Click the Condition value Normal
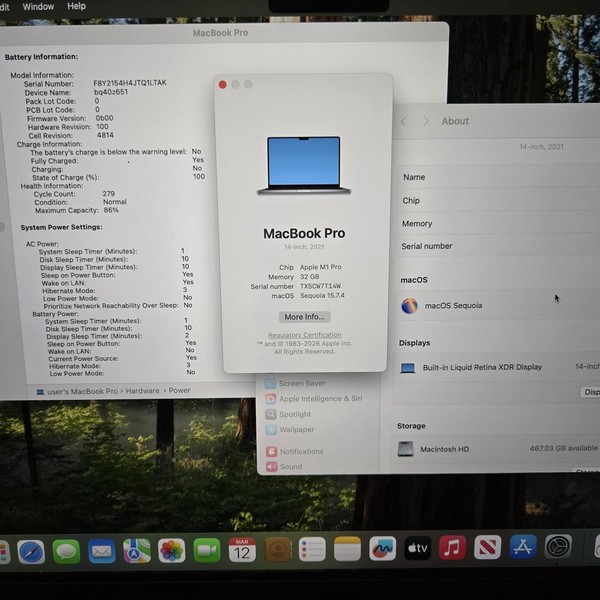 115,202
